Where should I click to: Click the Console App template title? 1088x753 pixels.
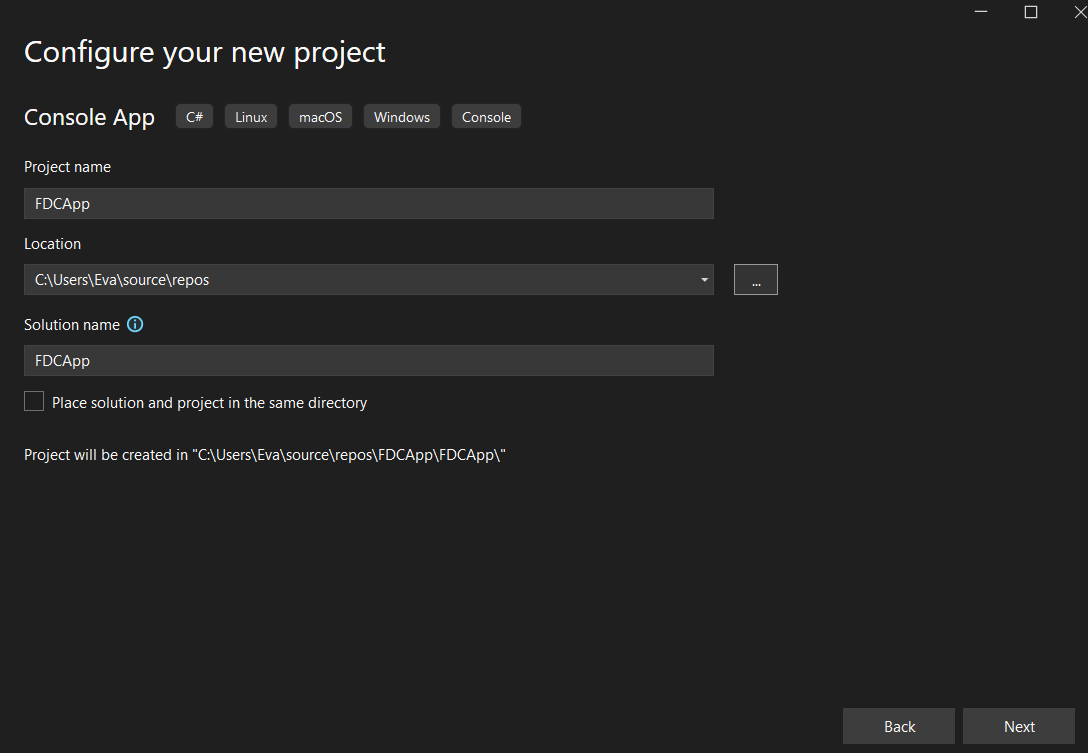coord(90,117)
